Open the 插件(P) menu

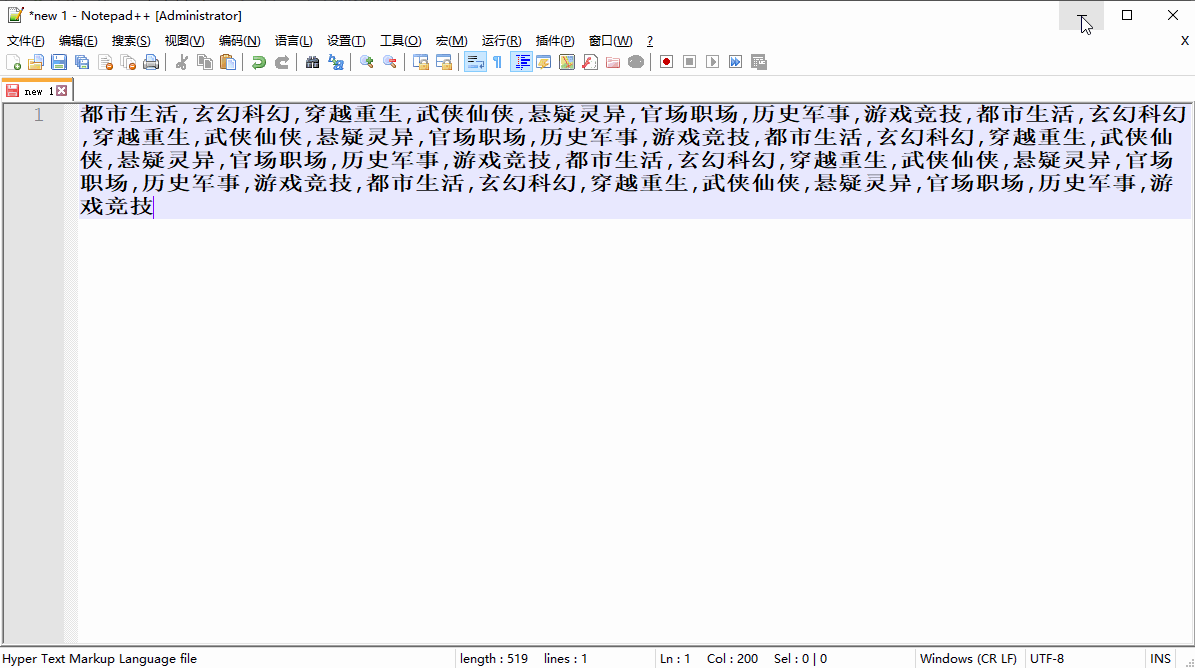554,40
